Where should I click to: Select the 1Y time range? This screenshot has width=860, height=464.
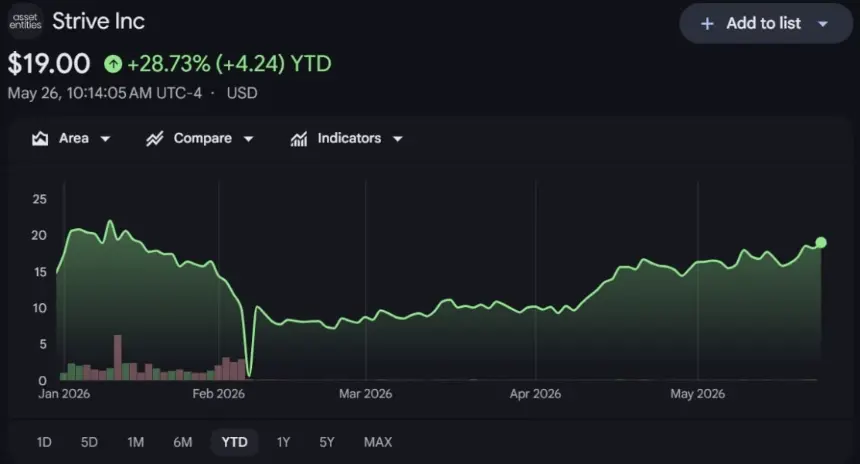[283, 442]
